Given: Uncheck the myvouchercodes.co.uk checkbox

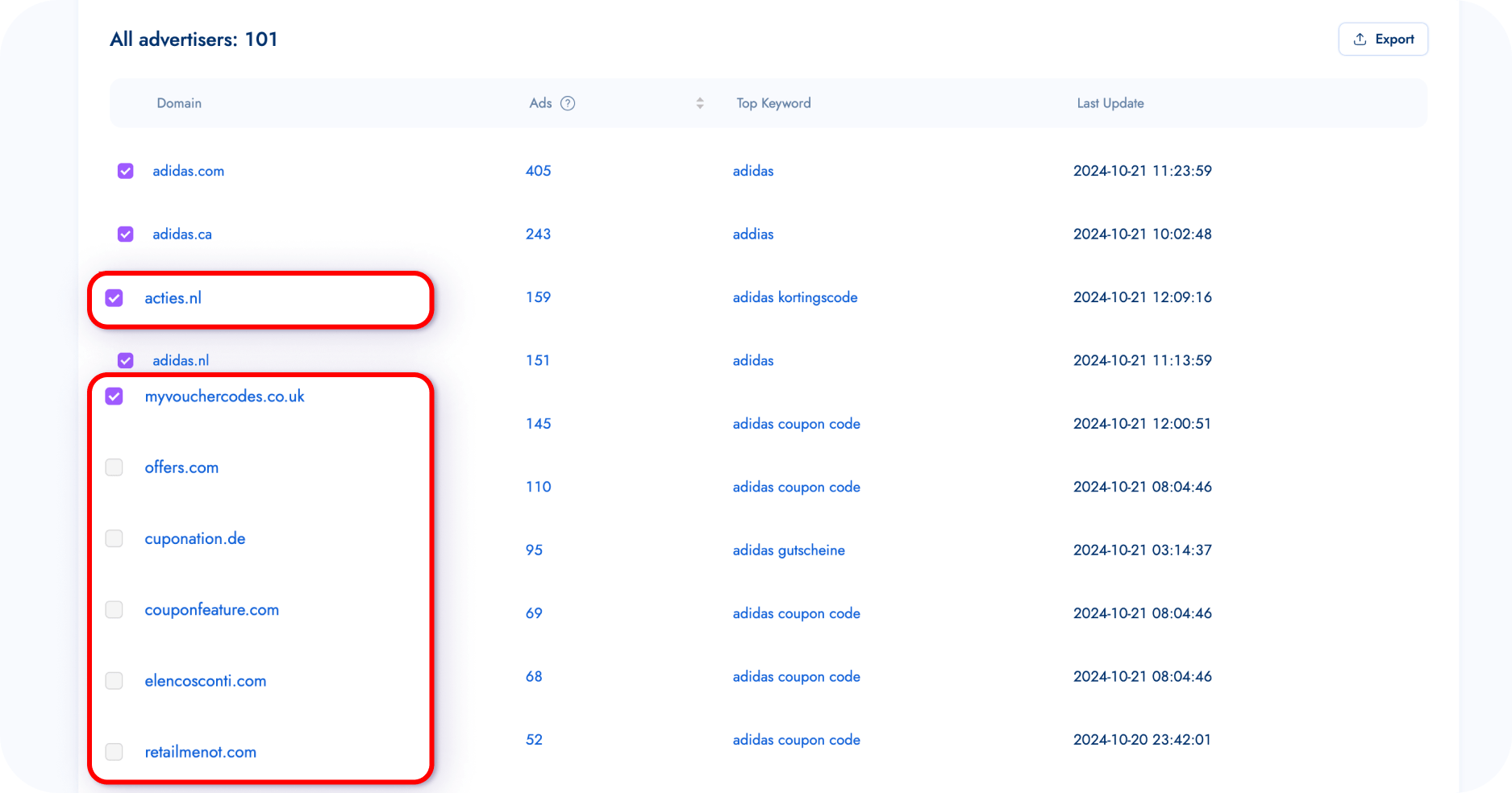Looking at the screenshot, I should [115, 396].
